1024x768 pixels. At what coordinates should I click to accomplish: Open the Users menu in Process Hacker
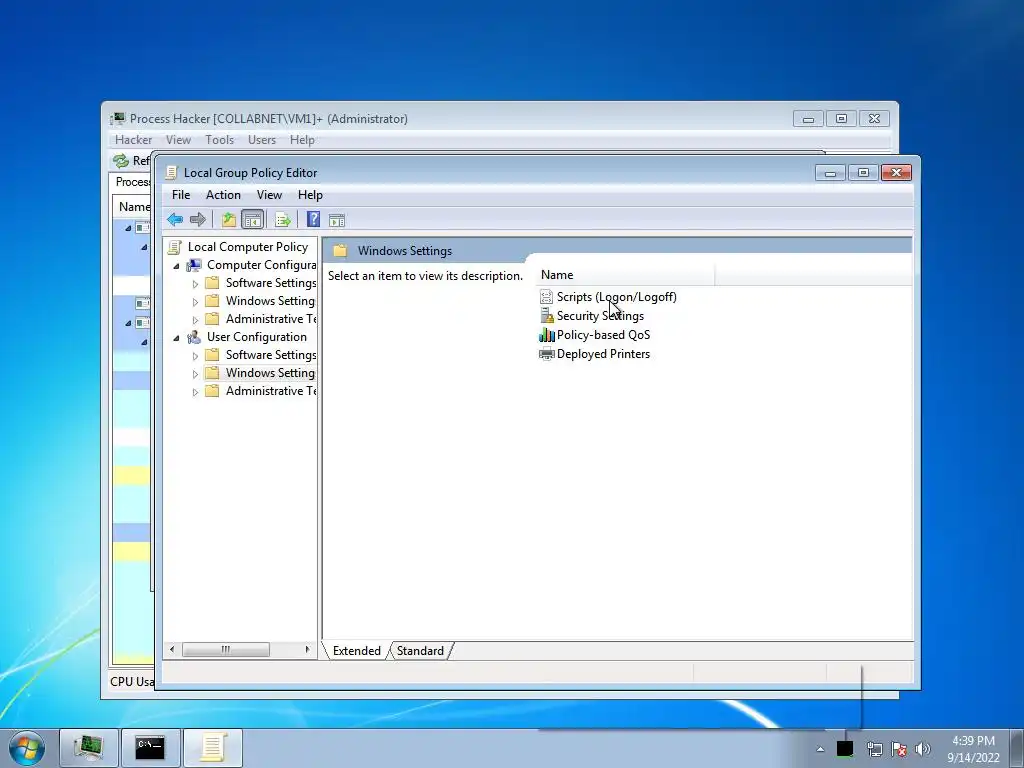point(262,140)
